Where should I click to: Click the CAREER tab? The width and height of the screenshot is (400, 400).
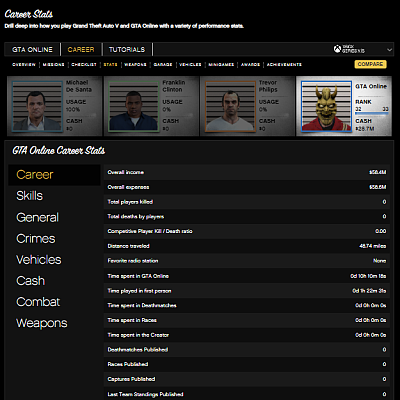coord(81,49)
